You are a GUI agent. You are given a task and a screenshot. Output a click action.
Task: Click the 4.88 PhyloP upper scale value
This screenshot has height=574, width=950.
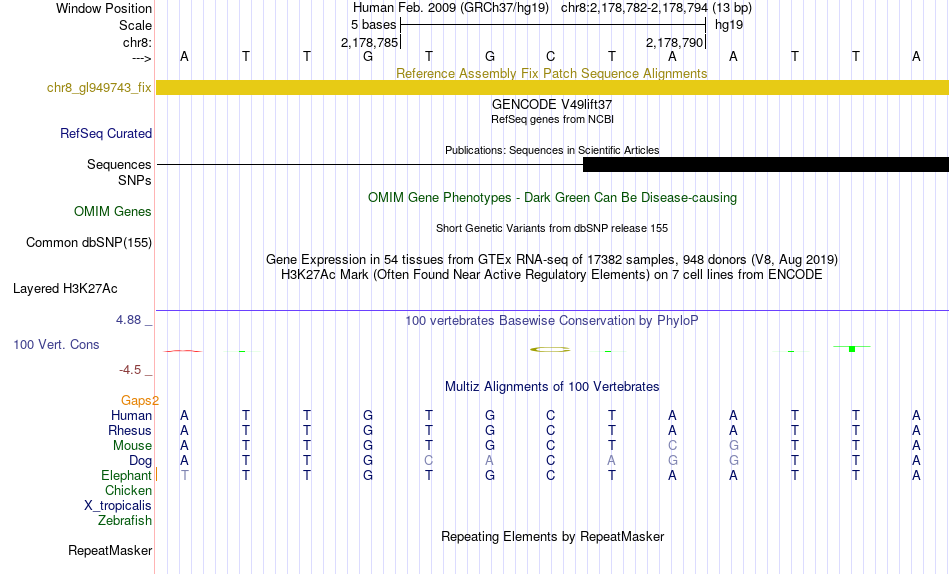128,319
